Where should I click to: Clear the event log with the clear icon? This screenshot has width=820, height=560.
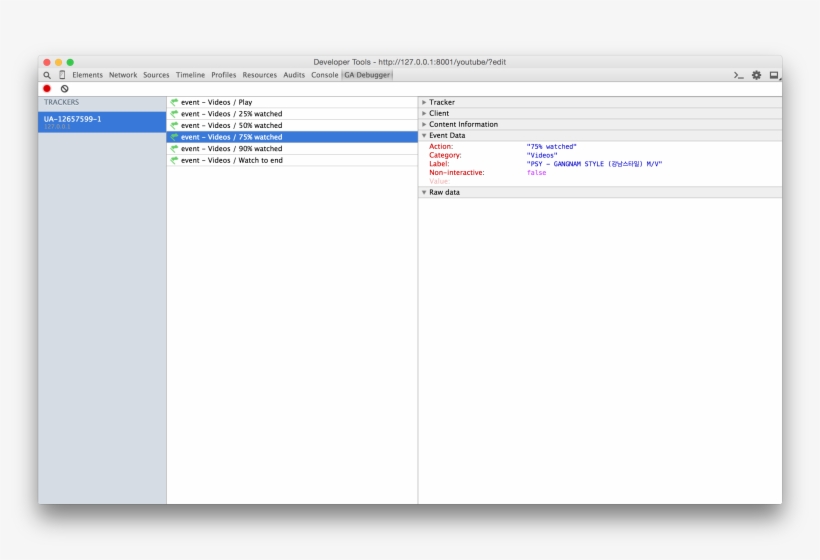click(64, 89)
